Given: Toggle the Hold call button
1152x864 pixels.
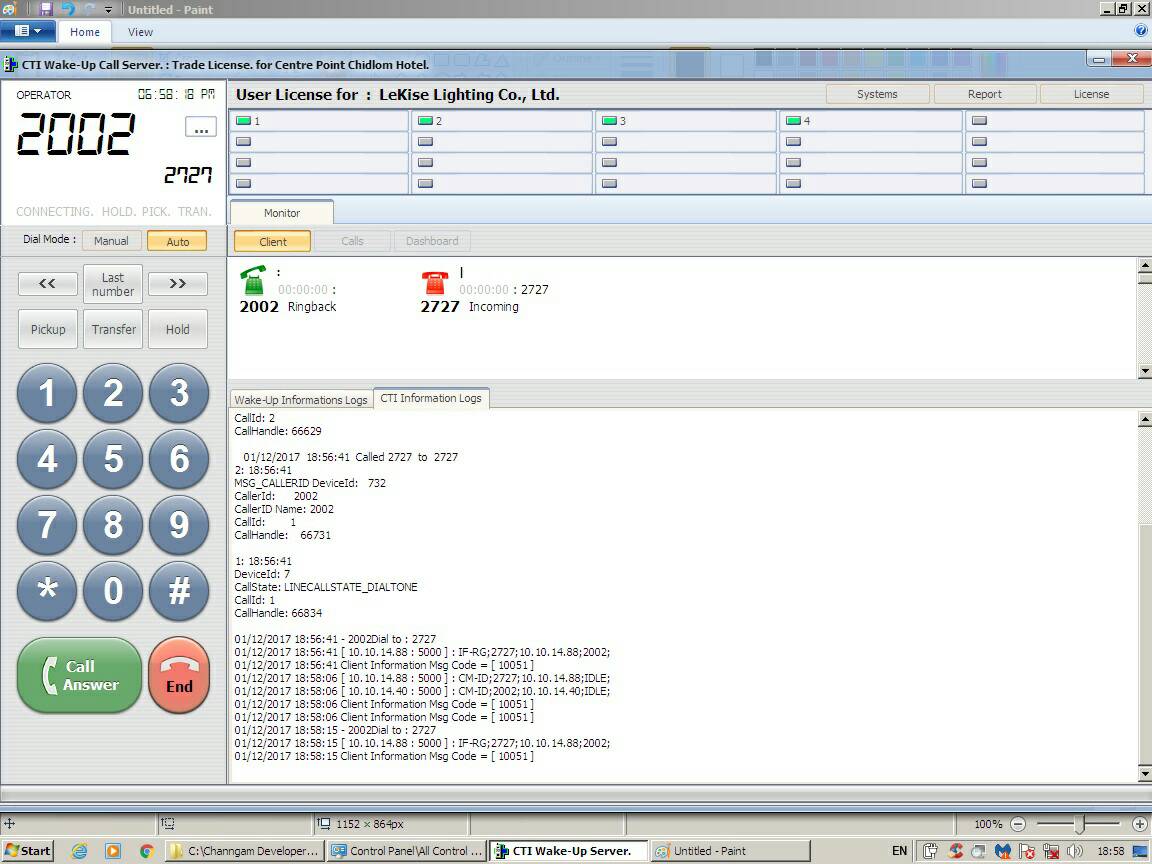Looking at the screenshot, I should click(x=178, y=329).
